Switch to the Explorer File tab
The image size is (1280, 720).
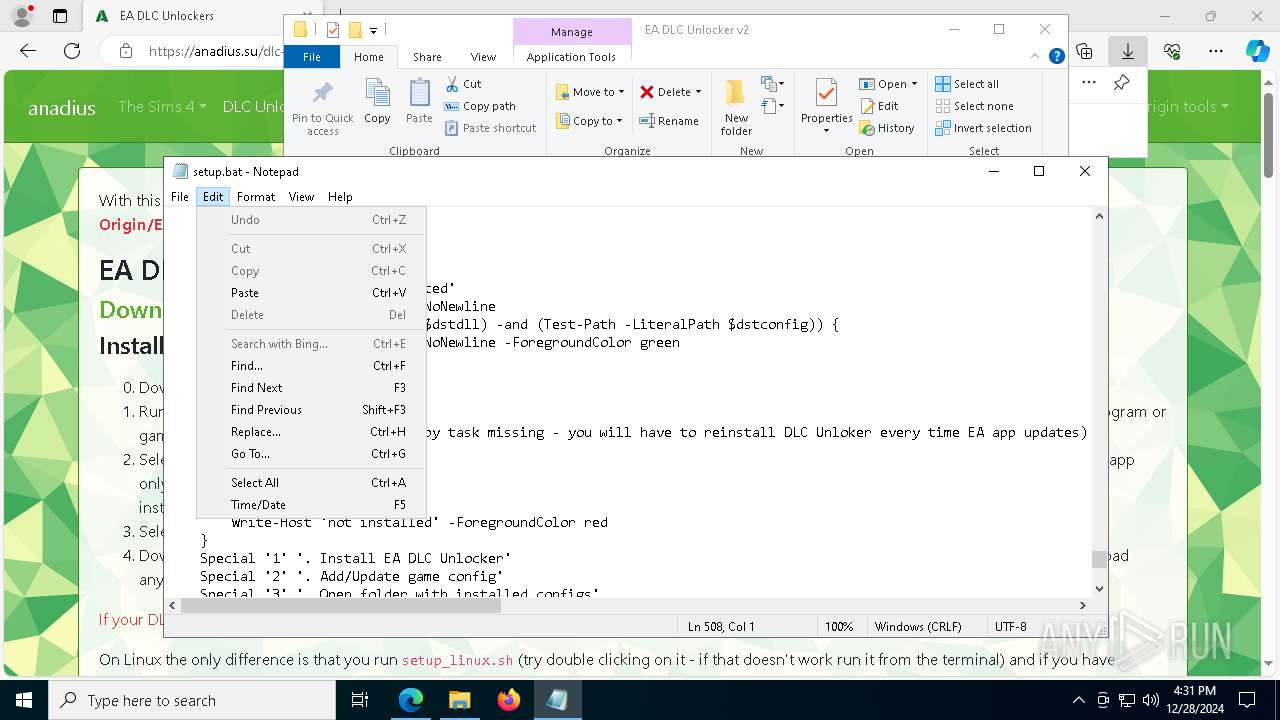click(312, 57)
